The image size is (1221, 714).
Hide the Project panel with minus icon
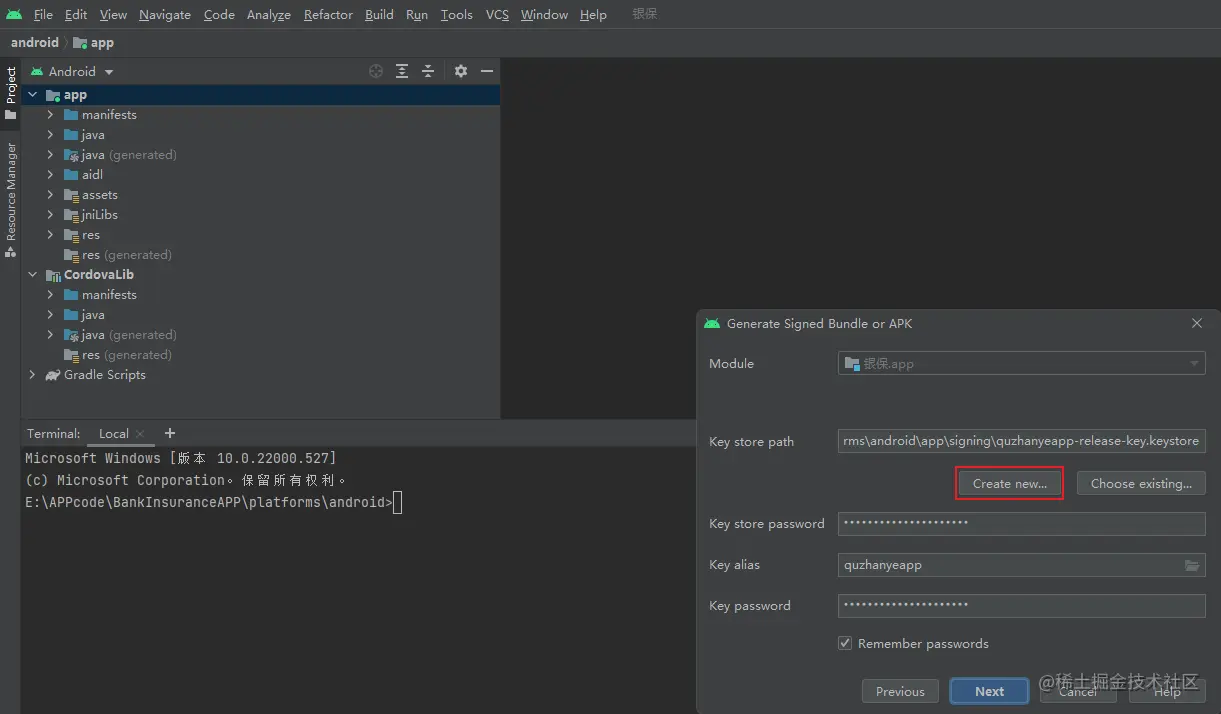[487, 71]
